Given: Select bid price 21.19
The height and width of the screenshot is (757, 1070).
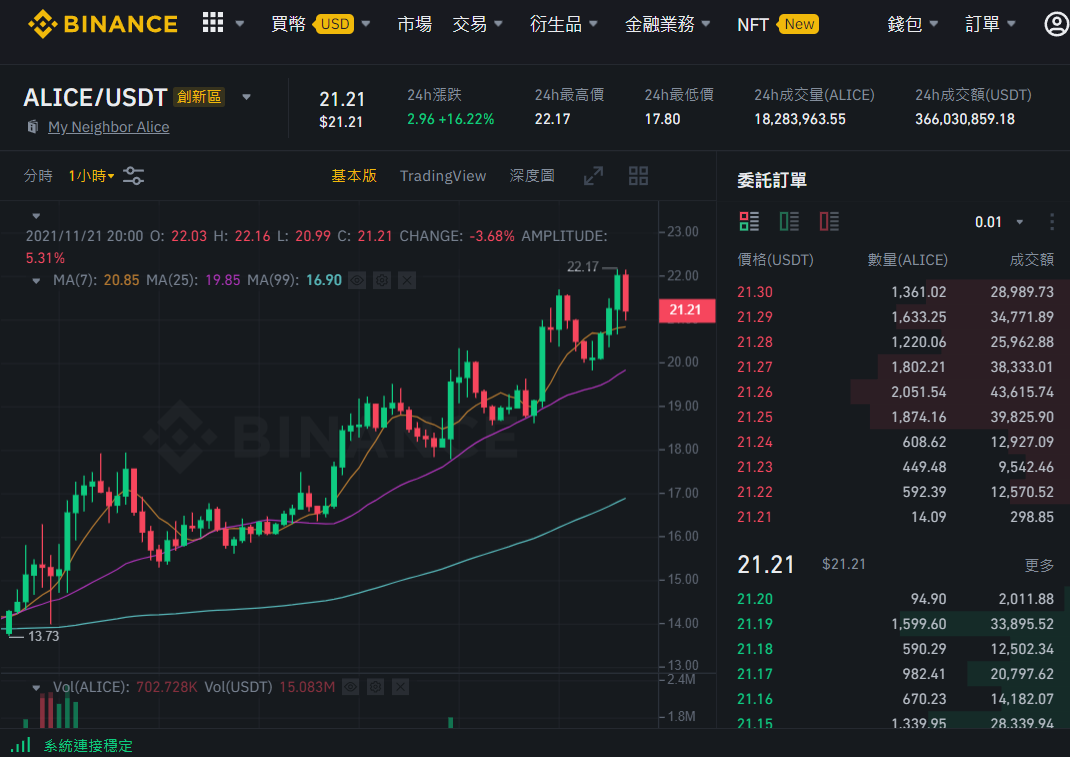Looking at the screenshot, I should tap(755, 624).
